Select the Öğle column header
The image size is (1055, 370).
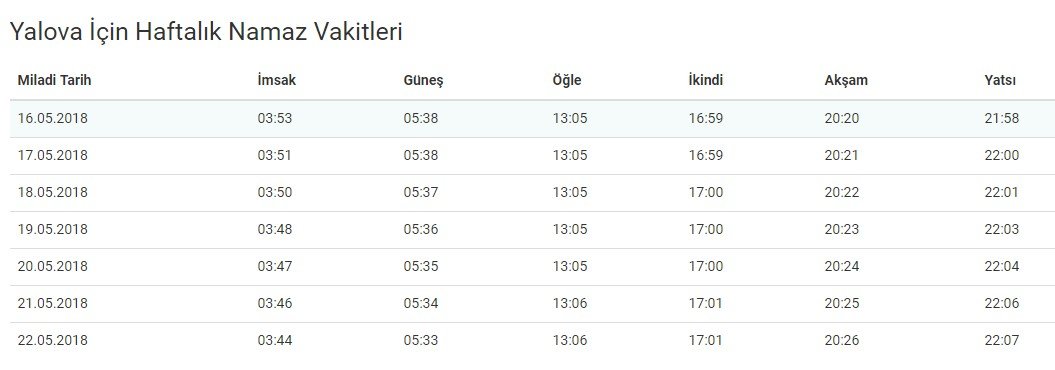point(567,81)
